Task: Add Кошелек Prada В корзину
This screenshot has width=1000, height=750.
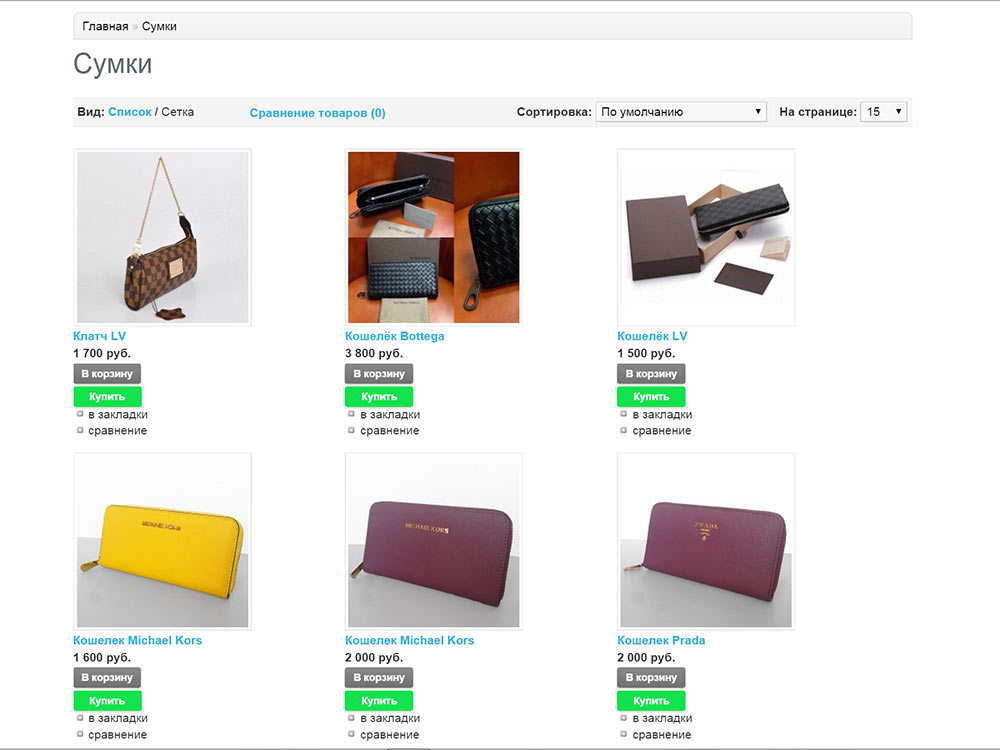Action: coord(651,677)
